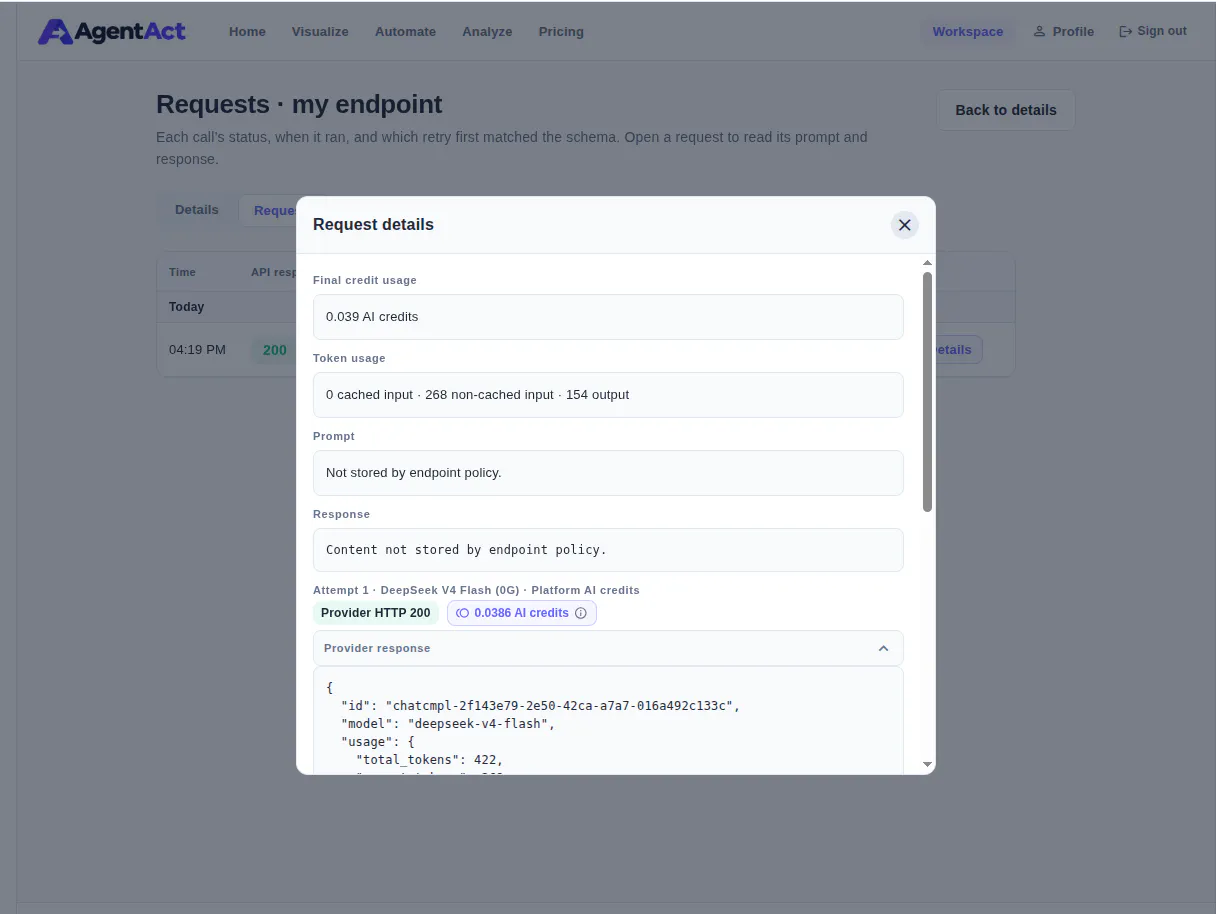
Task: Click the Details button in the request row
Action: pyautogui.click(x=958, y=350)
